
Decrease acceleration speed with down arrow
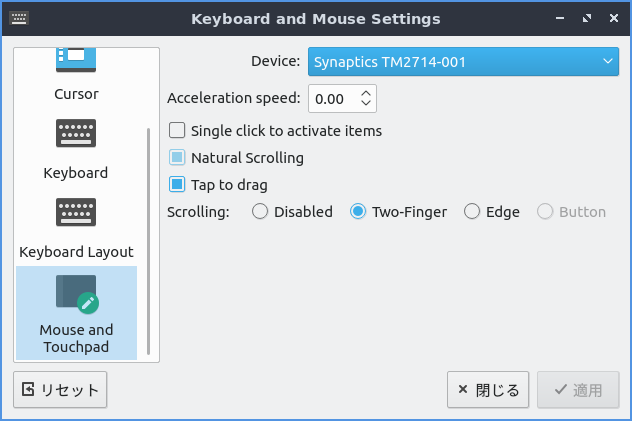coord(366,104)
